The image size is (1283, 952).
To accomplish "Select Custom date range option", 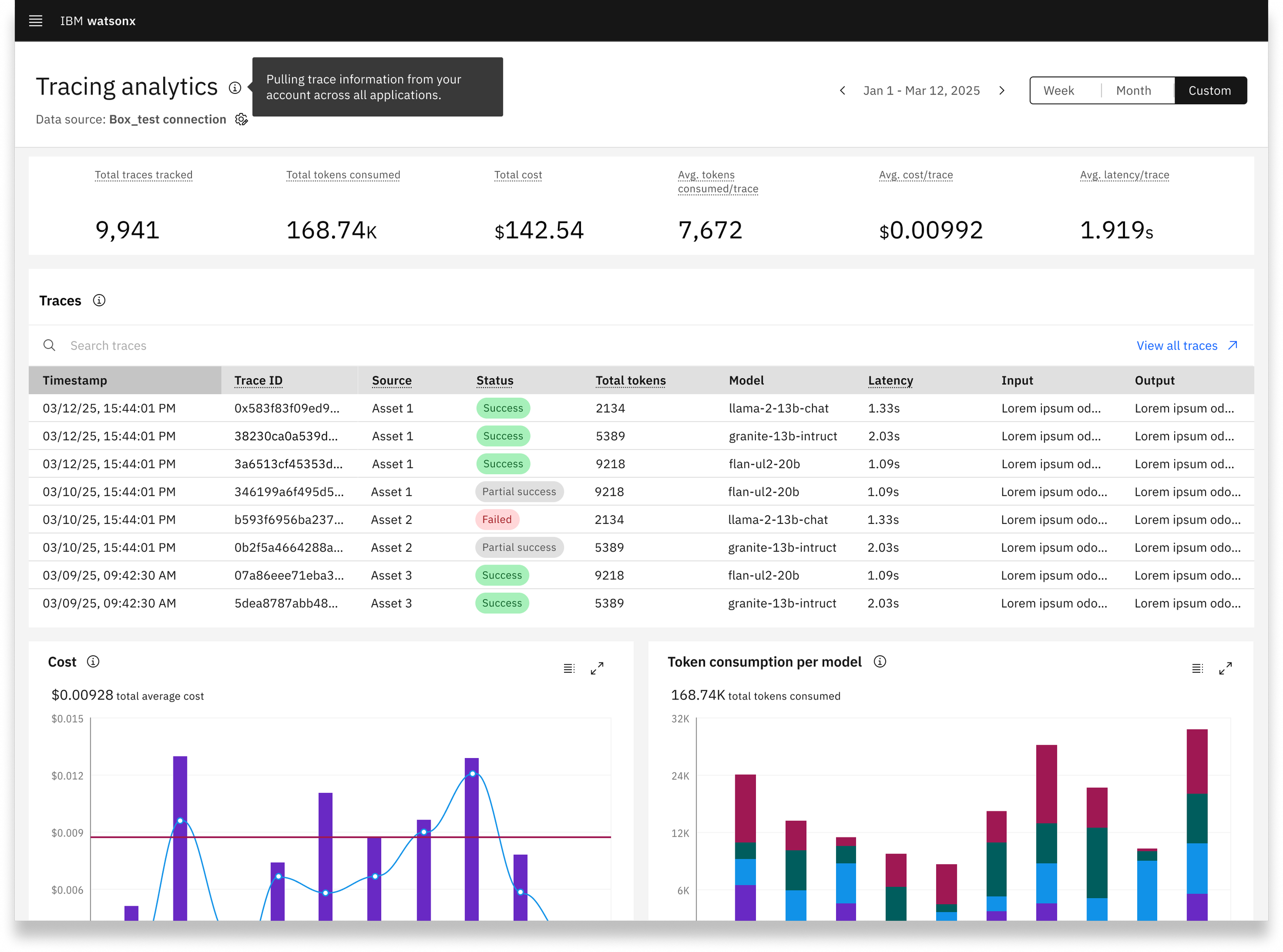I will point(1211,90).
